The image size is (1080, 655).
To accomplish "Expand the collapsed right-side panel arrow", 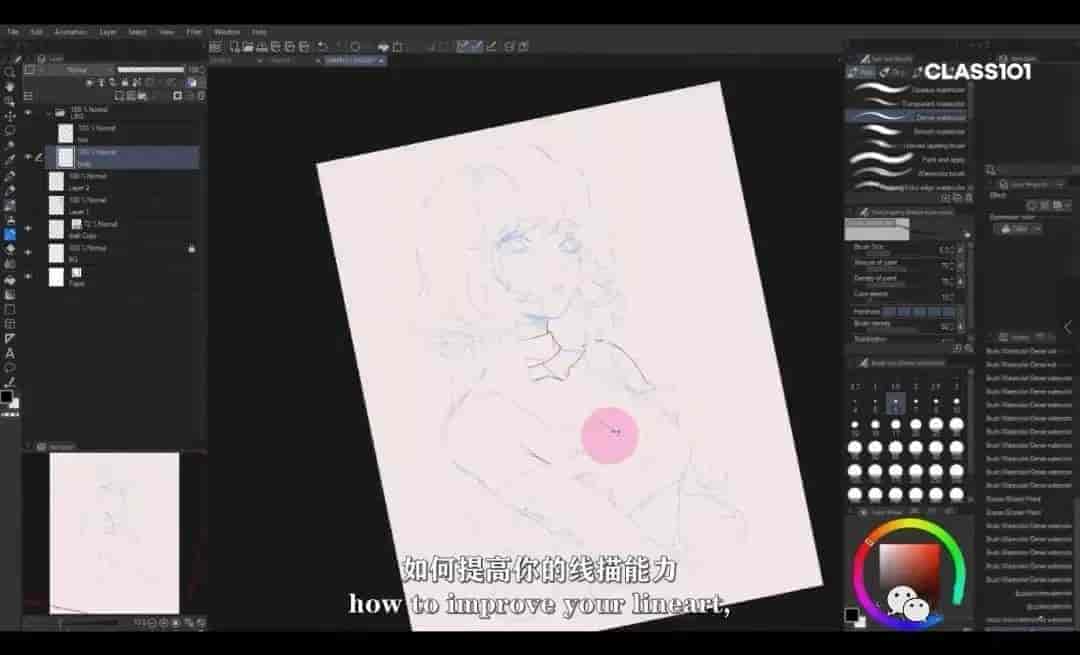I will [x=1068, y=327].
